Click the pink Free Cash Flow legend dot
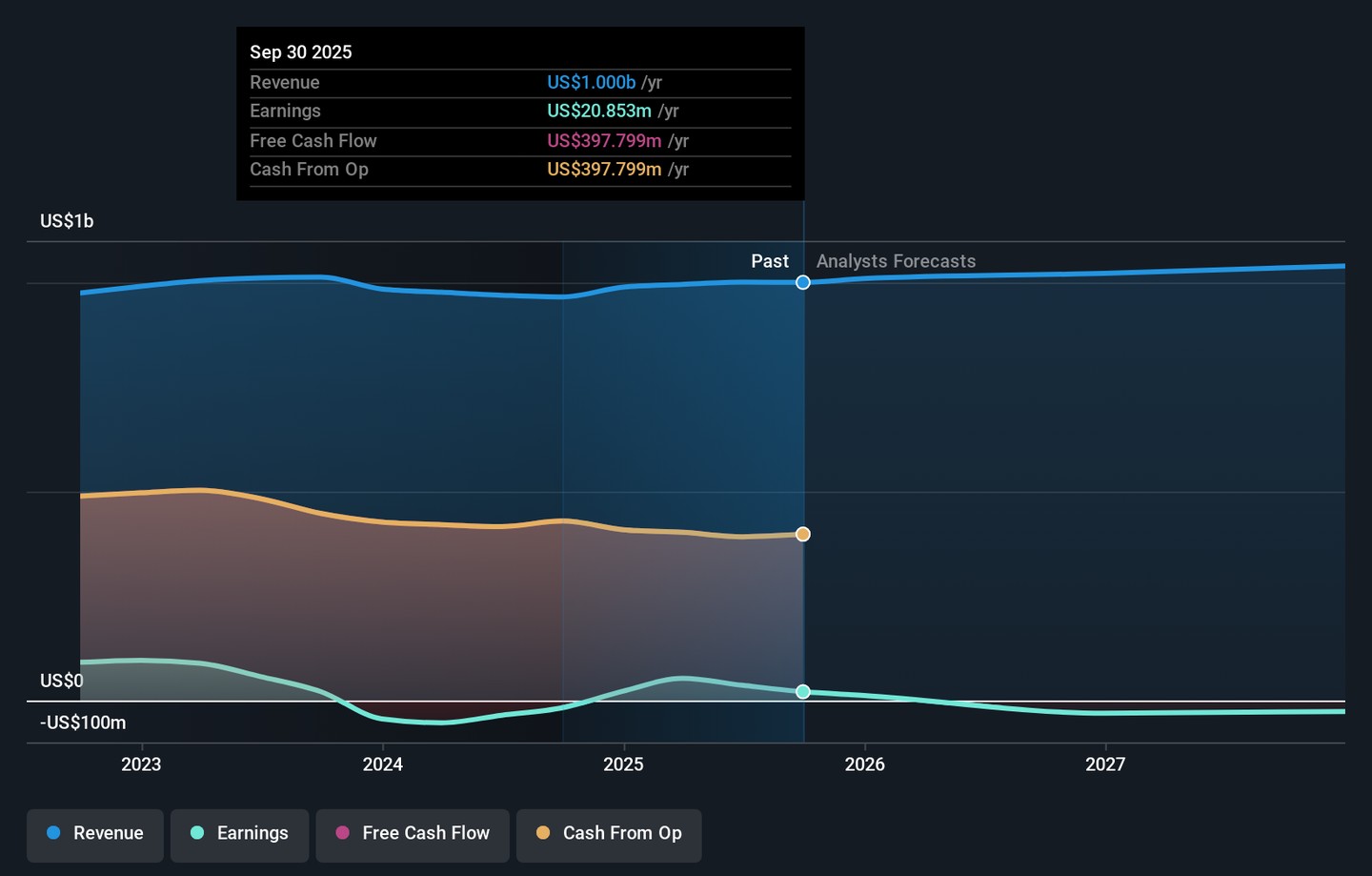Image resolution: width=1372 pixels, height=876 pixels. coord(343,833)
